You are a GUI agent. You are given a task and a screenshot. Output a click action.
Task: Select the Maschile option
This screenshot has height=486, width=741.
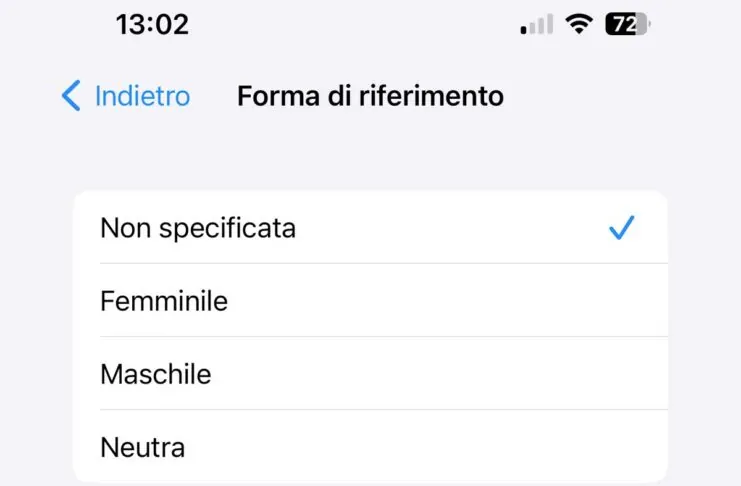370,374
